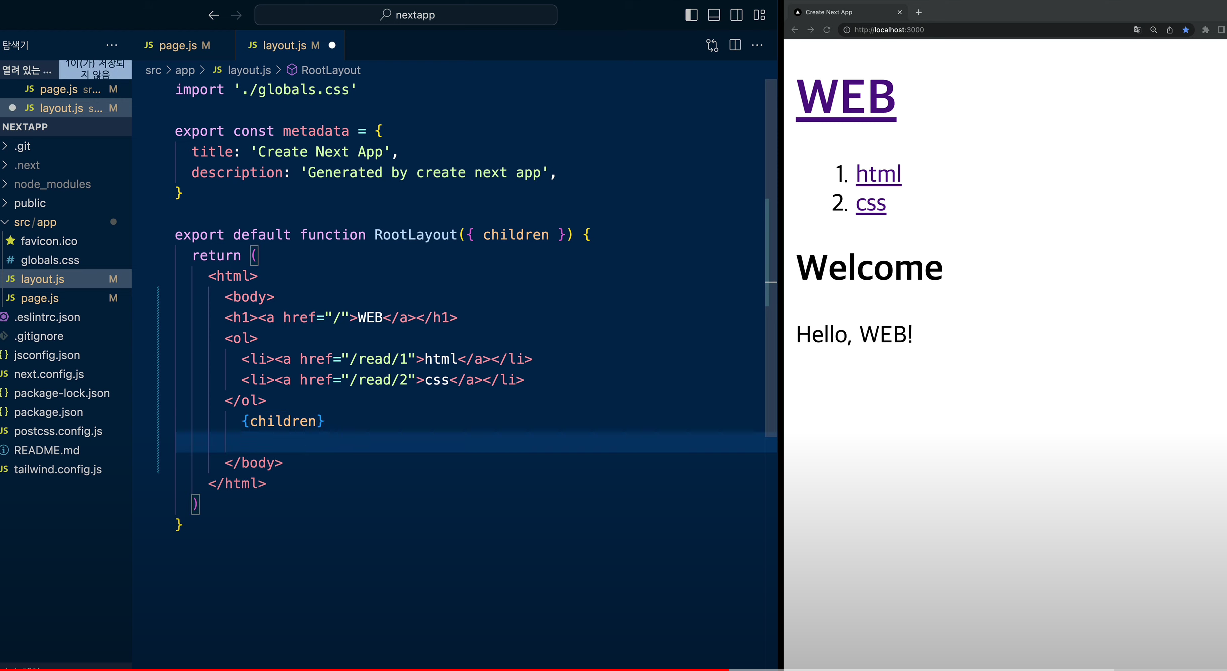Go back with the VS Code navigation arrow
The height and width of the screenshot is (671, 1227).
click(213, 15)
